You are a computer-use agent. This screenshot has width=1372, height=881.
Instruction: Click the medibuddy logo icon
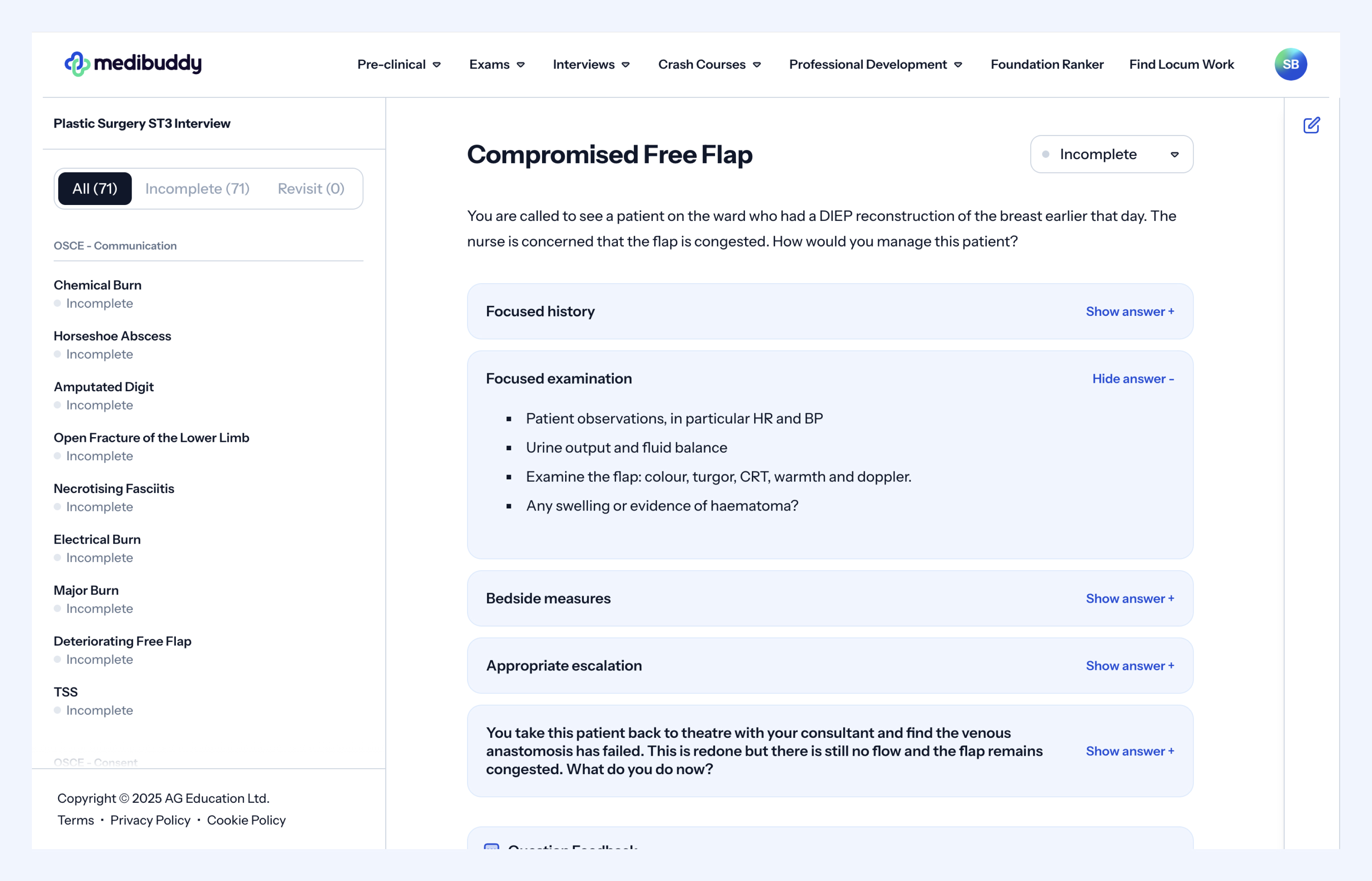[77, 64]
